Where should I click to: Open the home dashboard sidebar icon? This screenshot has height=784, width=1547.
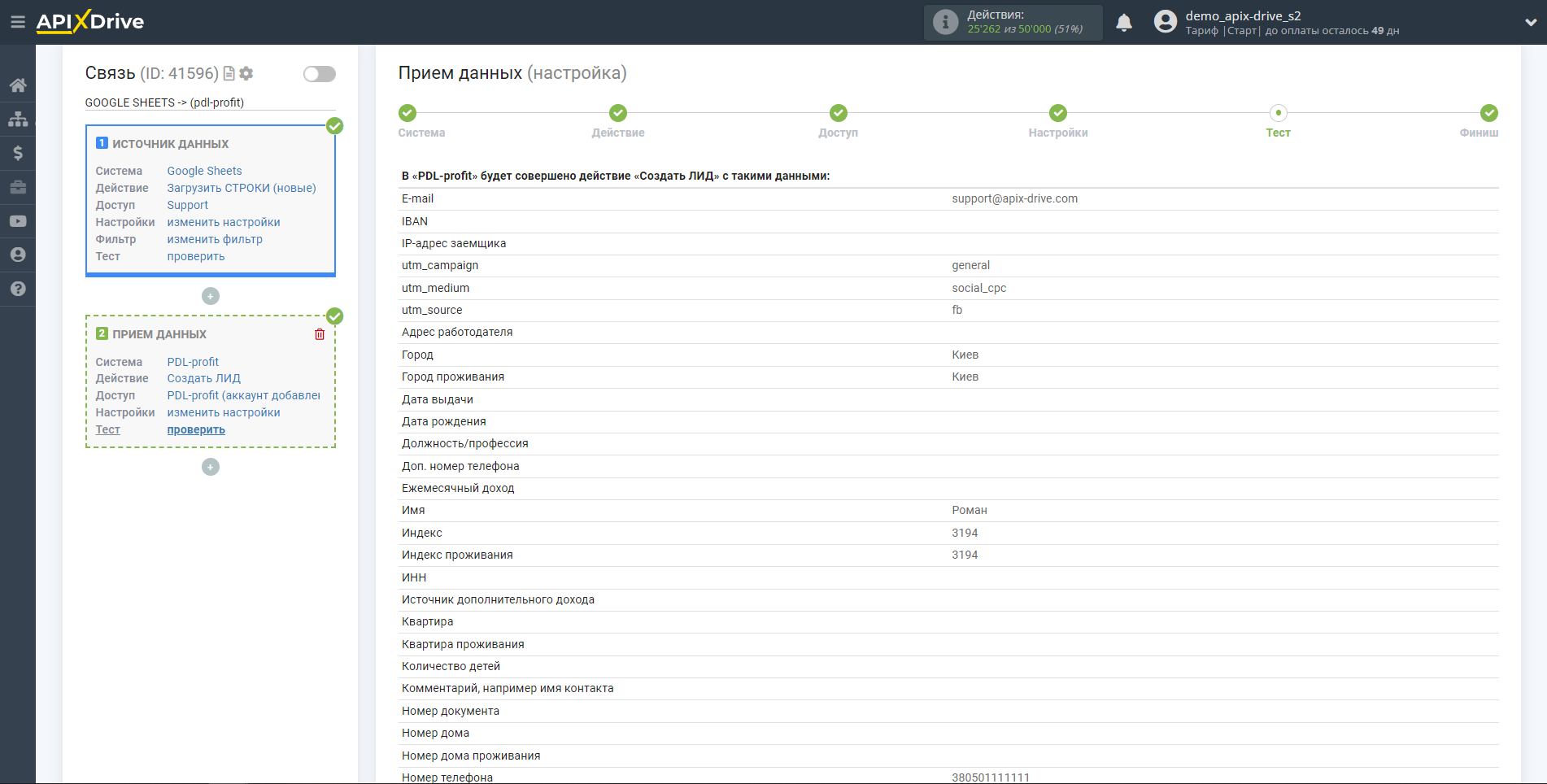click(x=18, y=85)
